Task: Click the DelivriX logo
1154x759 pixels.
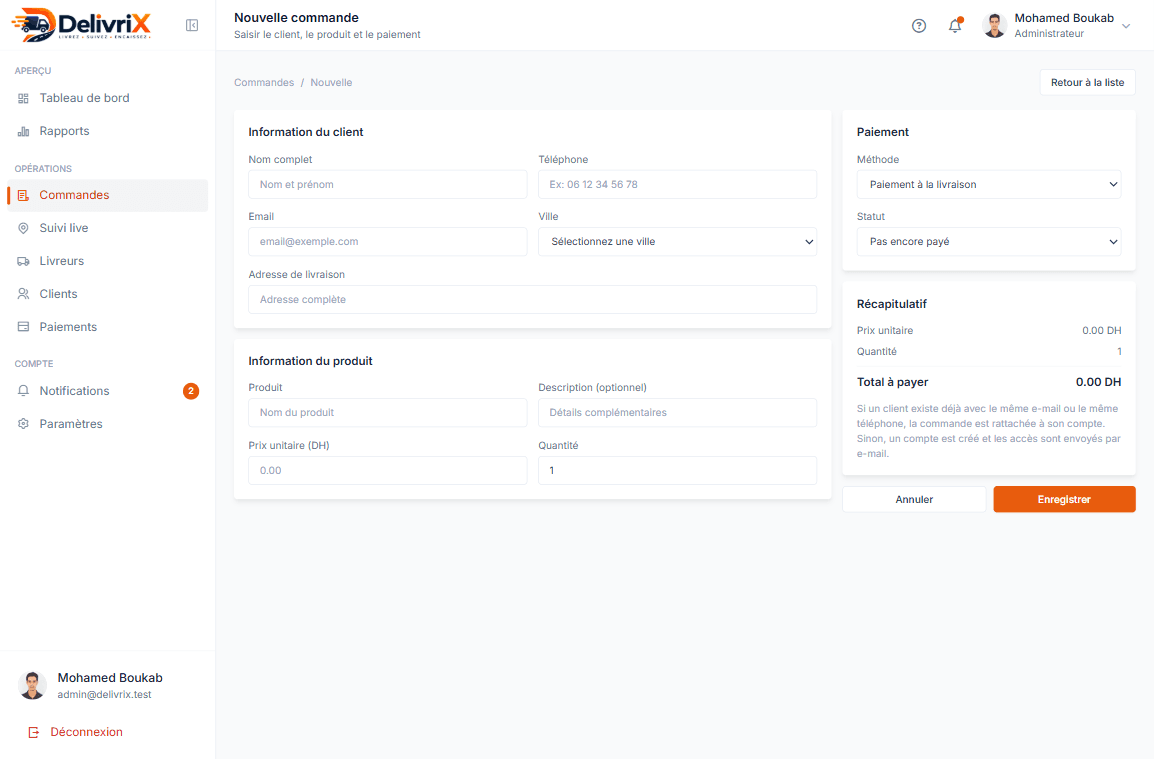Action: click(x=81, y=24)
